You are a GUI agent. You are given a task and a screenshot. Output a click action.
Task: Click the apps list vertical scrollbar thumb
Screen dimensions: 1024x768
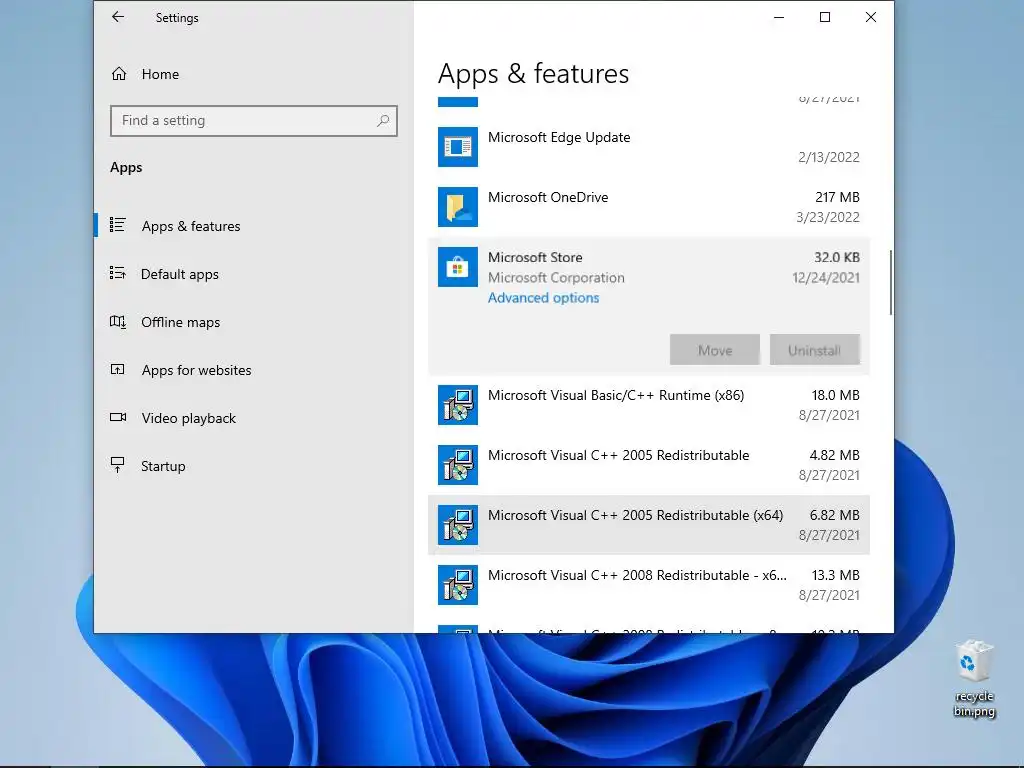[891, 282]
